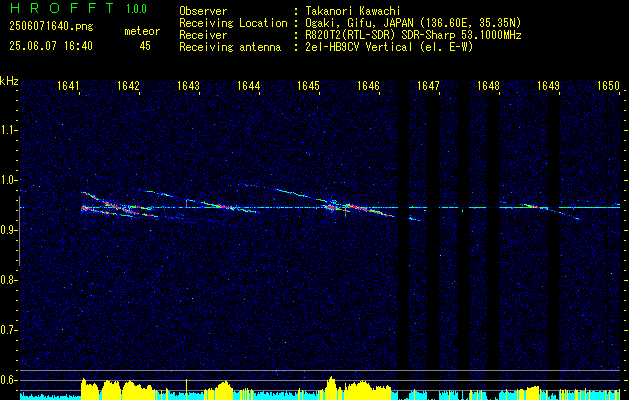
Task: Click the gray vertical frequency range bar
Action: 19,231
